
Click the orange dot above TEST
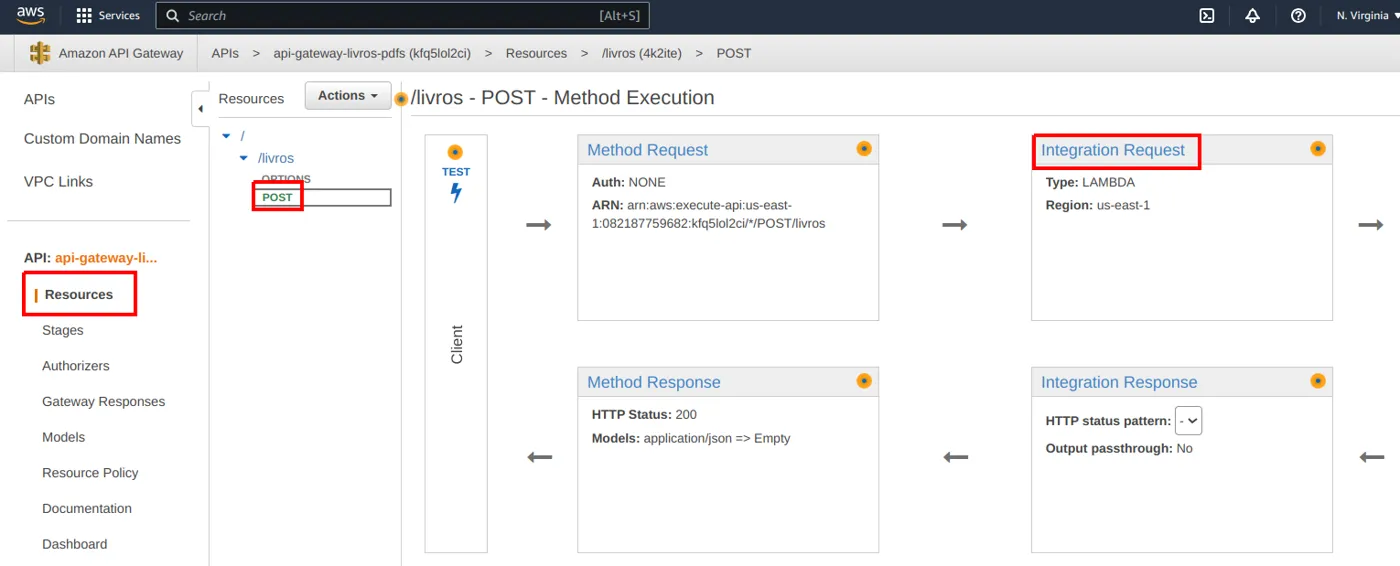pos(455,152)
